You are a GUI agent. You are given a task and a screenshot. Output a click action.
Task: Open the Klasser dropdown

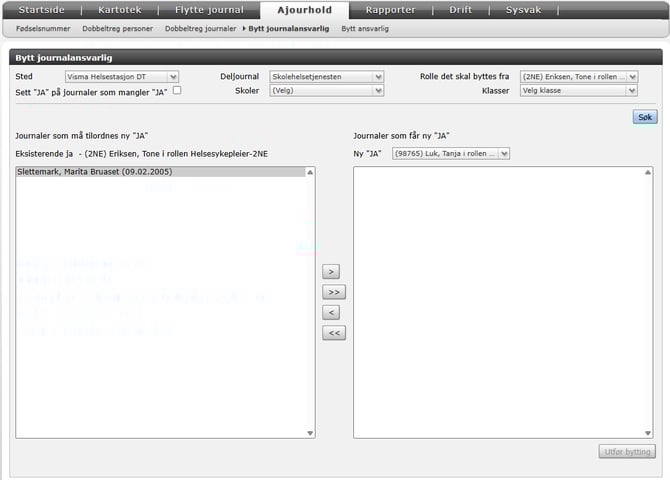[578, 91]
